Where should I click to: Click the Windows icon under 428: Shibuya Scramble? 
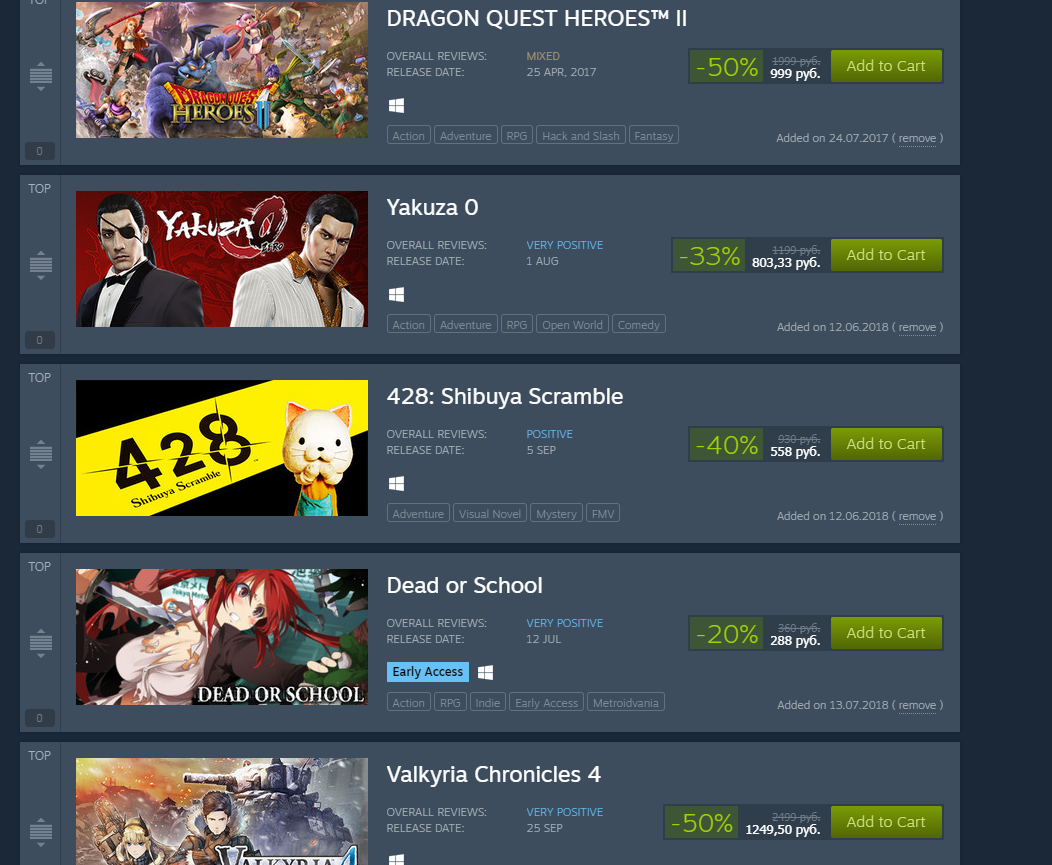click(397, 483)
